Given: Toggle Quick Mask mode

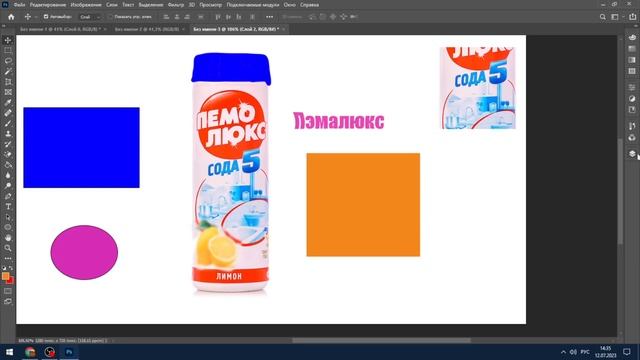Looking at the screenshot, I should click(x=8, y=291).
